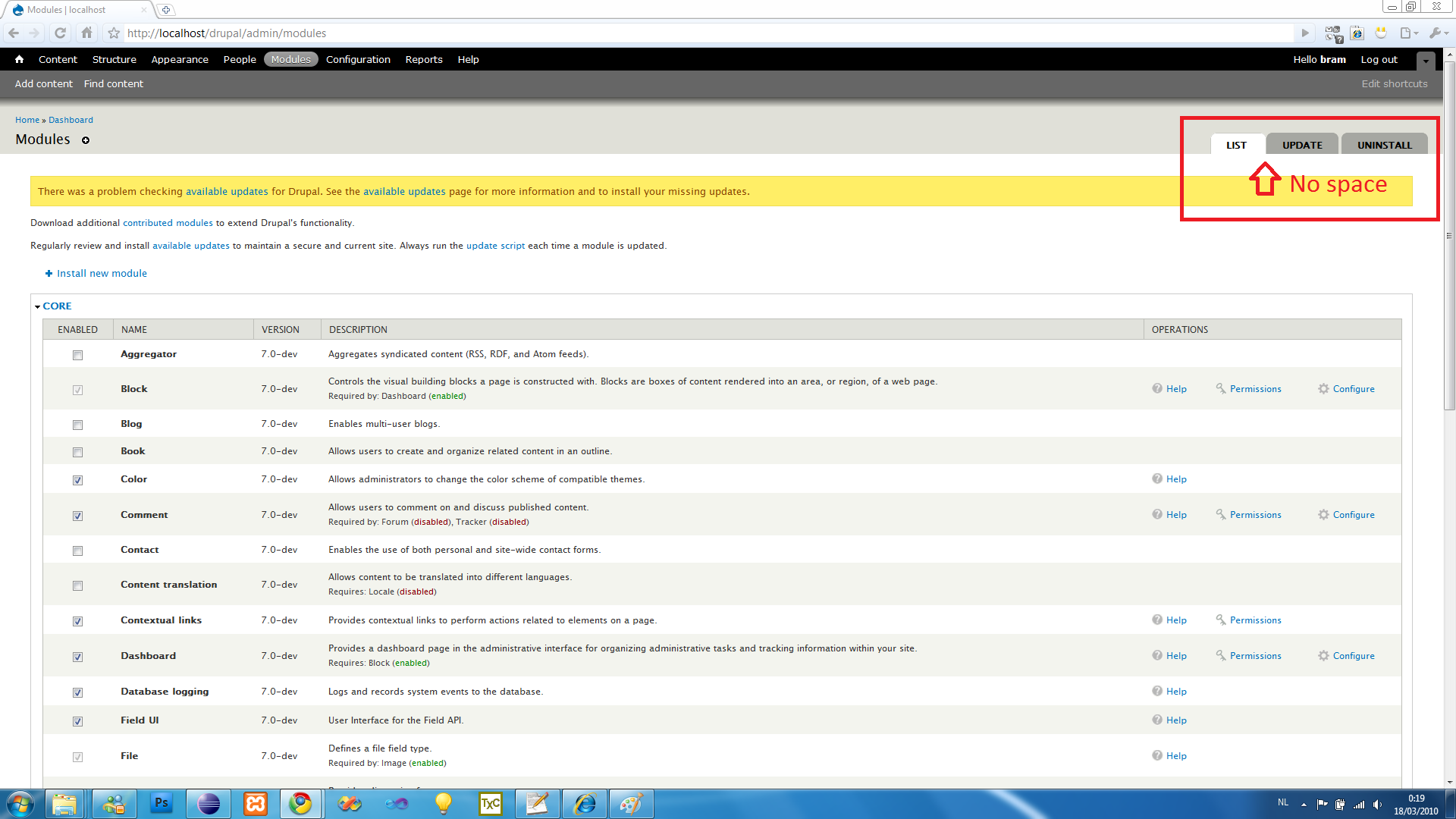The width and height of the screenshot is (1456, 819).
Task: Click the add shortcut icon beside Modules title
Action: pyautogui.click(x=86, y=140)
